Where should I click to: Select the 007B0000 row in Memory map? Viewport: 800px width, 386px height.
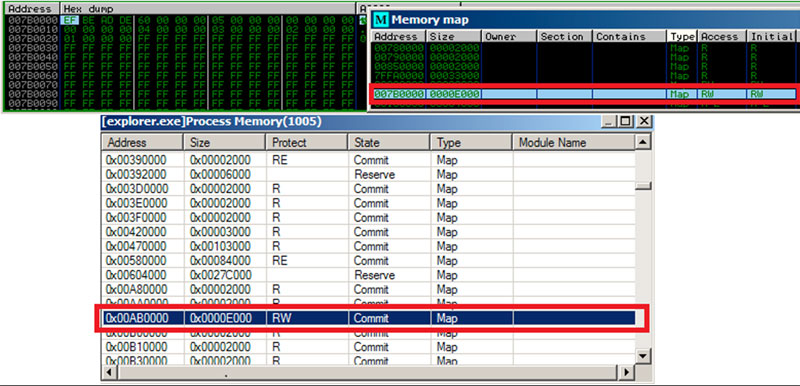click(x=584, y=94)
